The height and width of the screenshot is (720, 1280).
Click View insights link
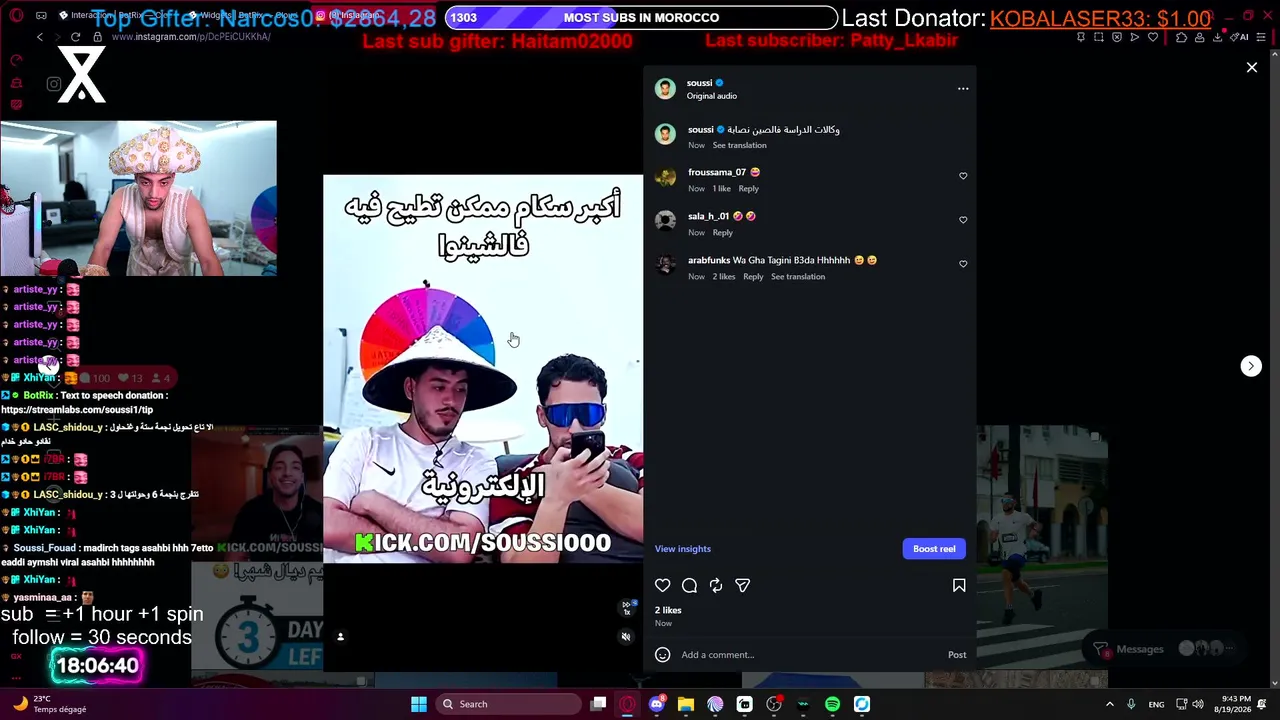[683, 549]
